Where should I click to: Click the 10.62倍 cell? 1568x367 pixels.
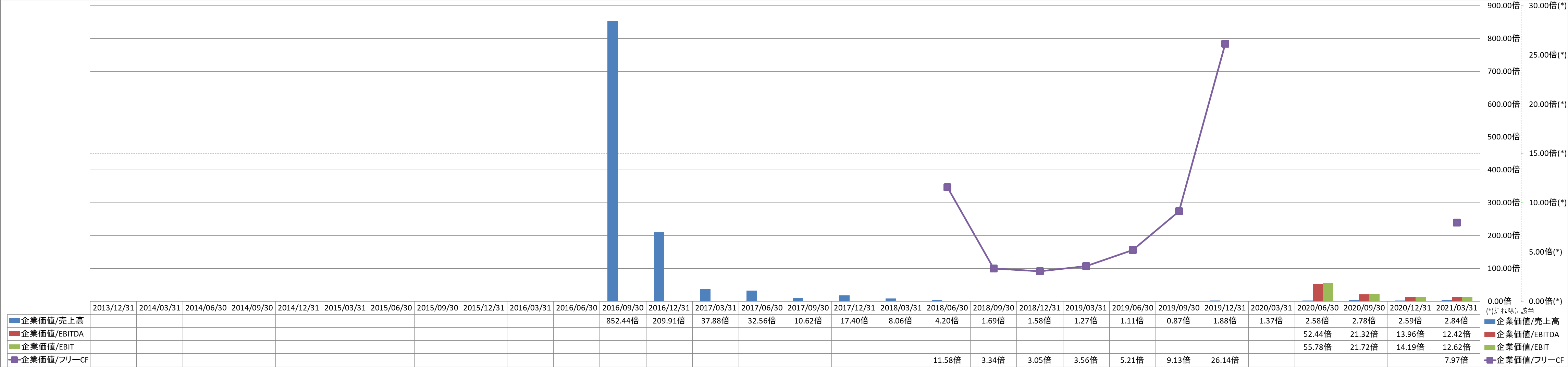(808, 321)
